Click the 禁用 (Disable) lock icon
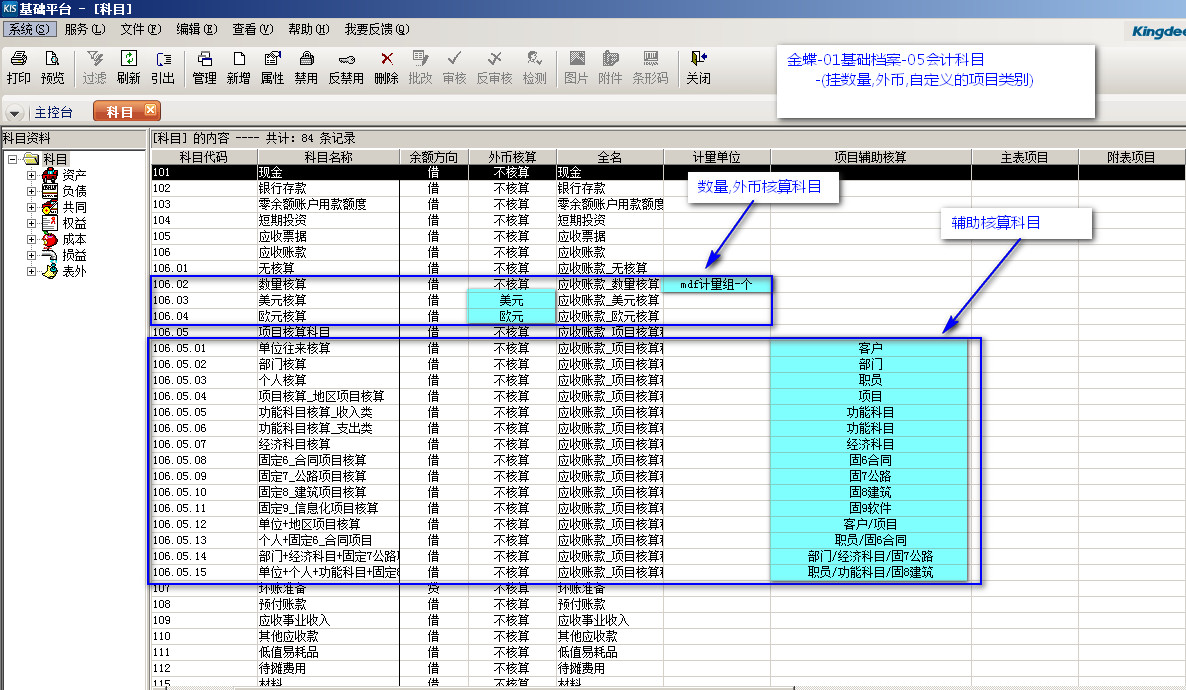 306,67
